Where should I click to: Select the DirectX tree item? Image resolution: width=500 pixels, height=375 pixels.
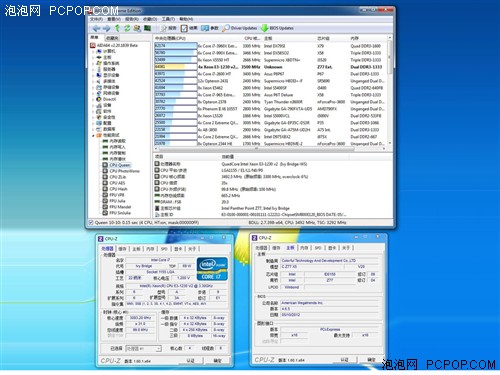pyautogui.click(x=106, y=99)
